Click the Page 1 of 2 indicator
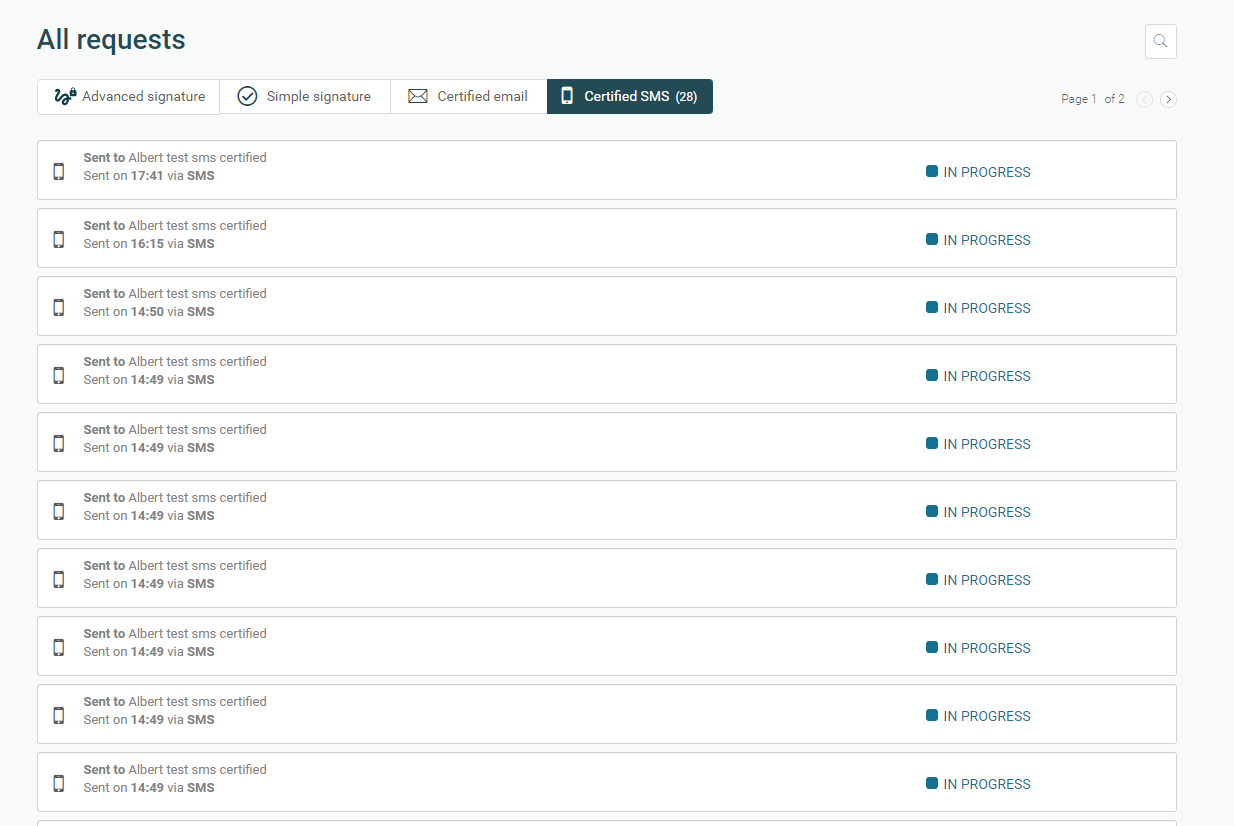The width and height of the screenshot is (1234, 826). (1092, 98)
